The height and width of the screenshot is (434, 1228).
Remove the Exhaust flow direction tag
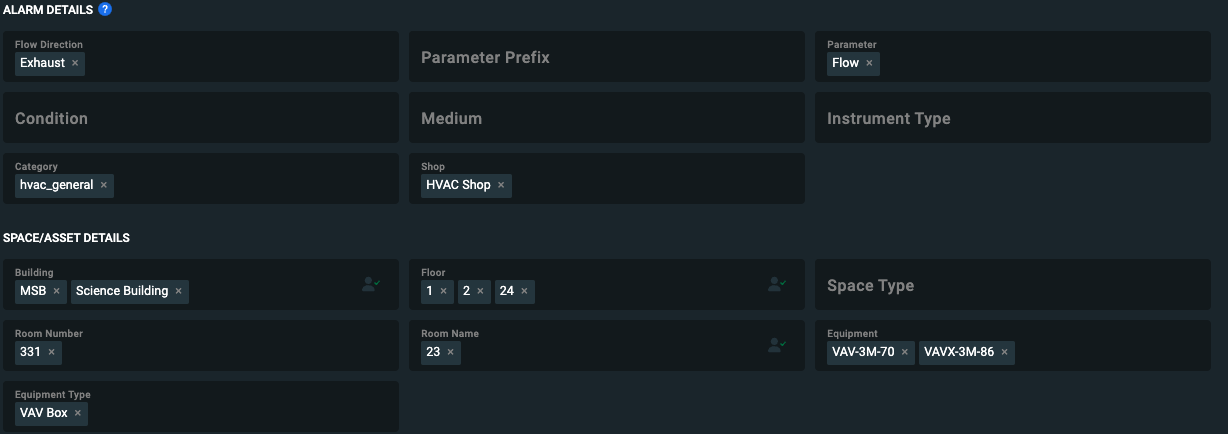tap(75, 63)
